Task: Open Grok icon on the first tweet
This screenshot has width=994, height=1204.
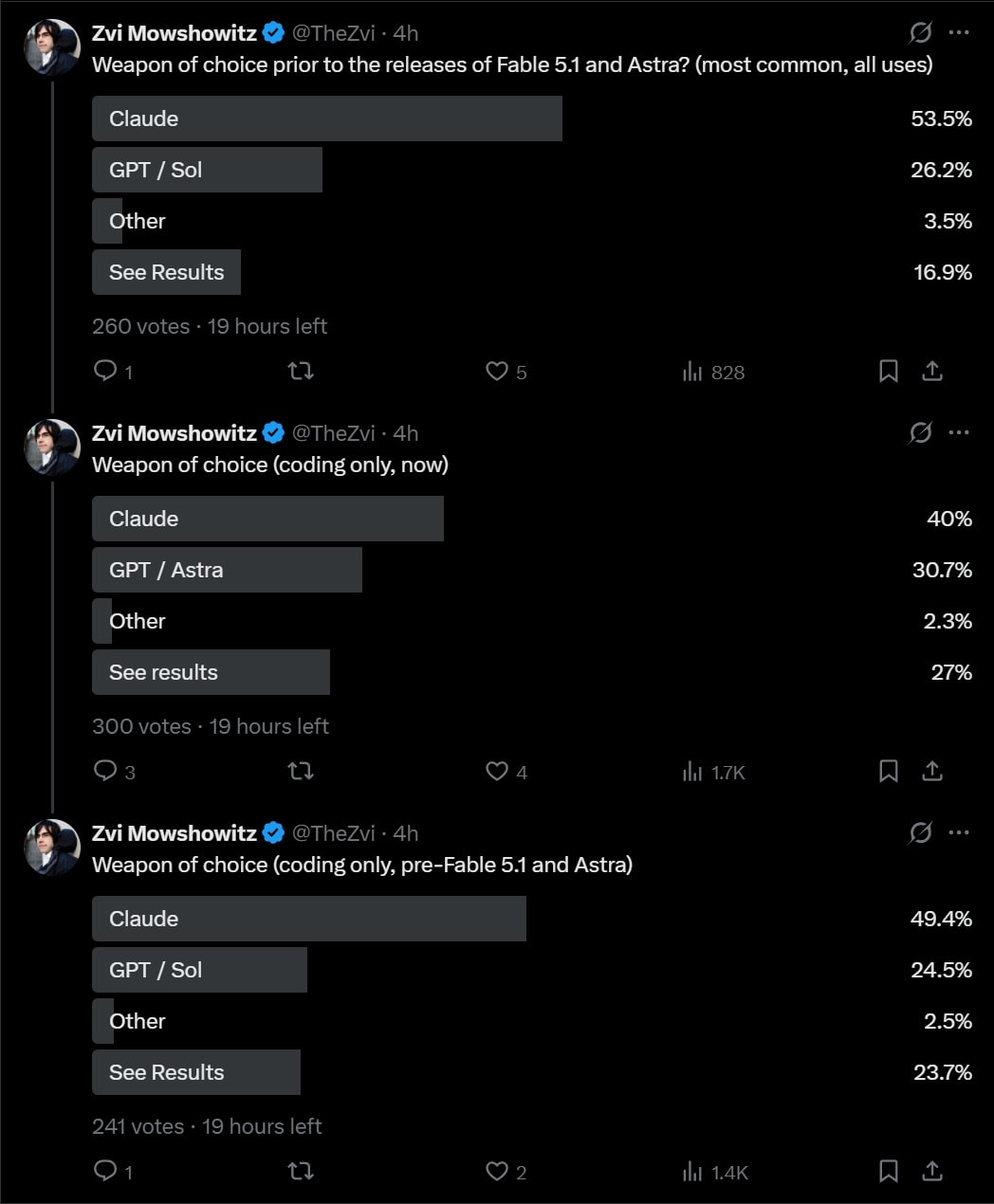Action: click(x=920, y=33)
